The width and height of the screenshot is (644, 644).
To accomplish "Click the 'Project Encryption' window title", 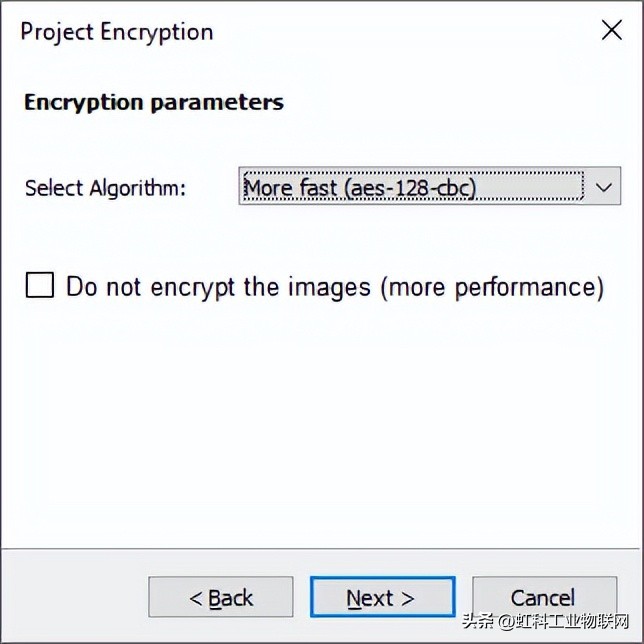I will [x=116, y=31].
